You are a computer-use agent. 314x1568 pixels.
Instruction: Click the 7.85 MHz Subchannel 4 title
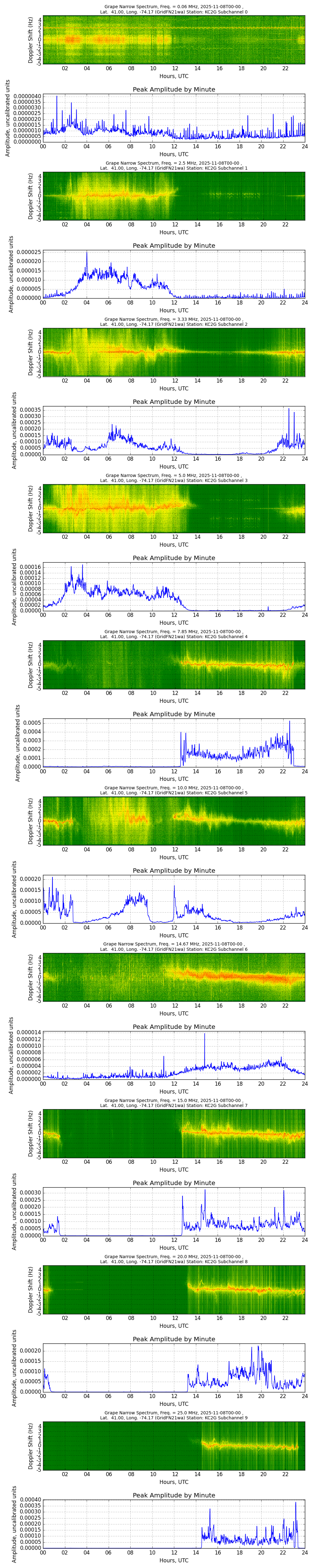pyautogui.click(x=174, y=634)
